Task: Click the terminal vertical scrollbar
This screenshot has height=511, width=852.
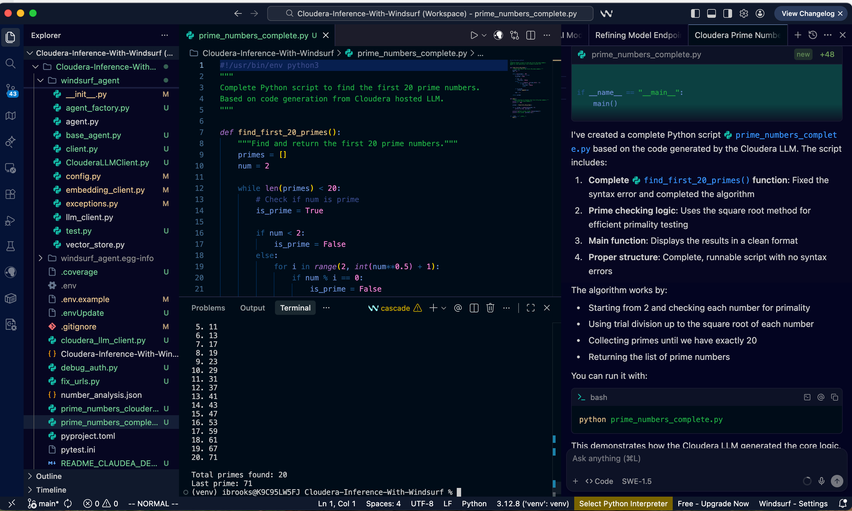Action: (555, 408)
